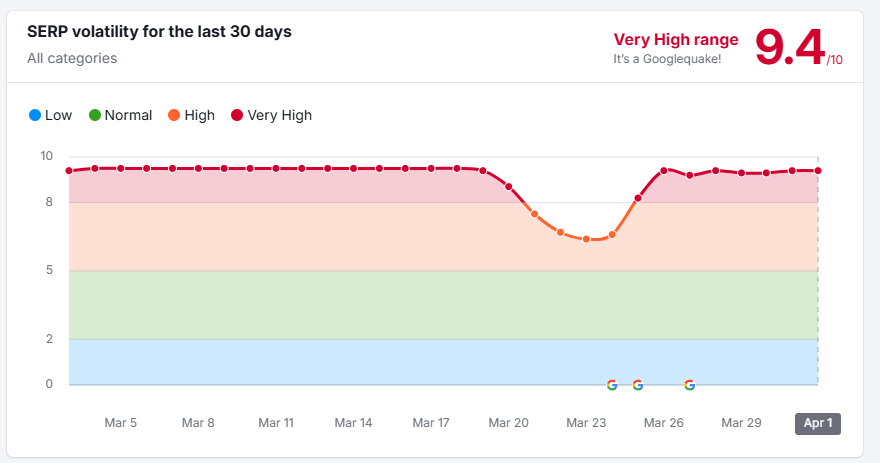Screen dimensions: 880x463
Task: Select the last data point above Apr 1
Action: [818, 170]
